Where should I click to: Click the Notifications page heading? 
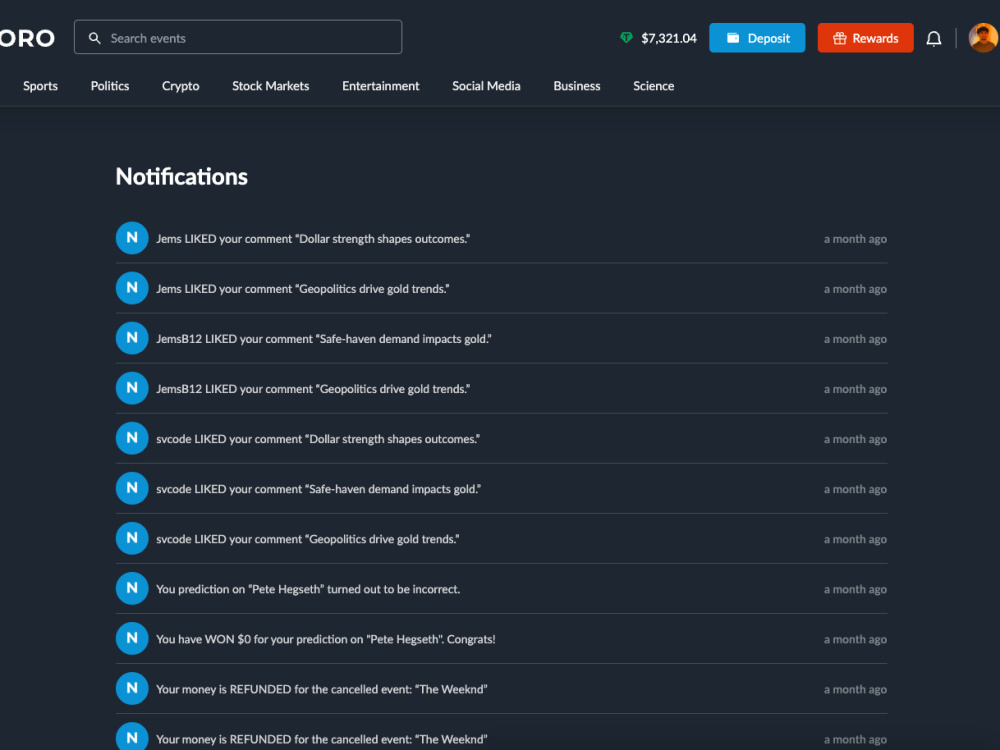[x=182, y=177]
